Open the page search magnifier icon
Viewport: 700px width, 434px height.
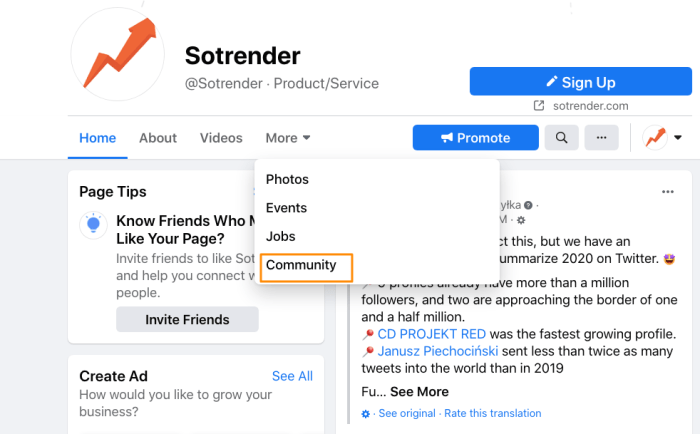(562, 138)
